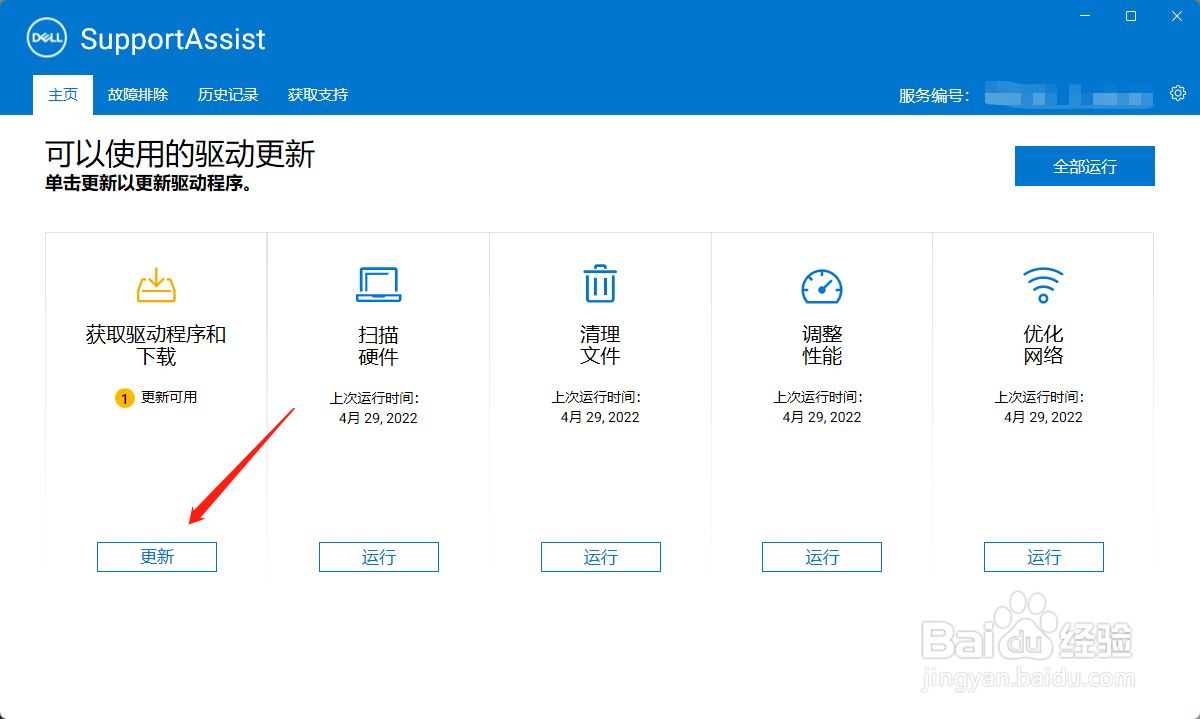
Task: Minimize the SupportAssist window
Action: click(x=1084, y=16)
